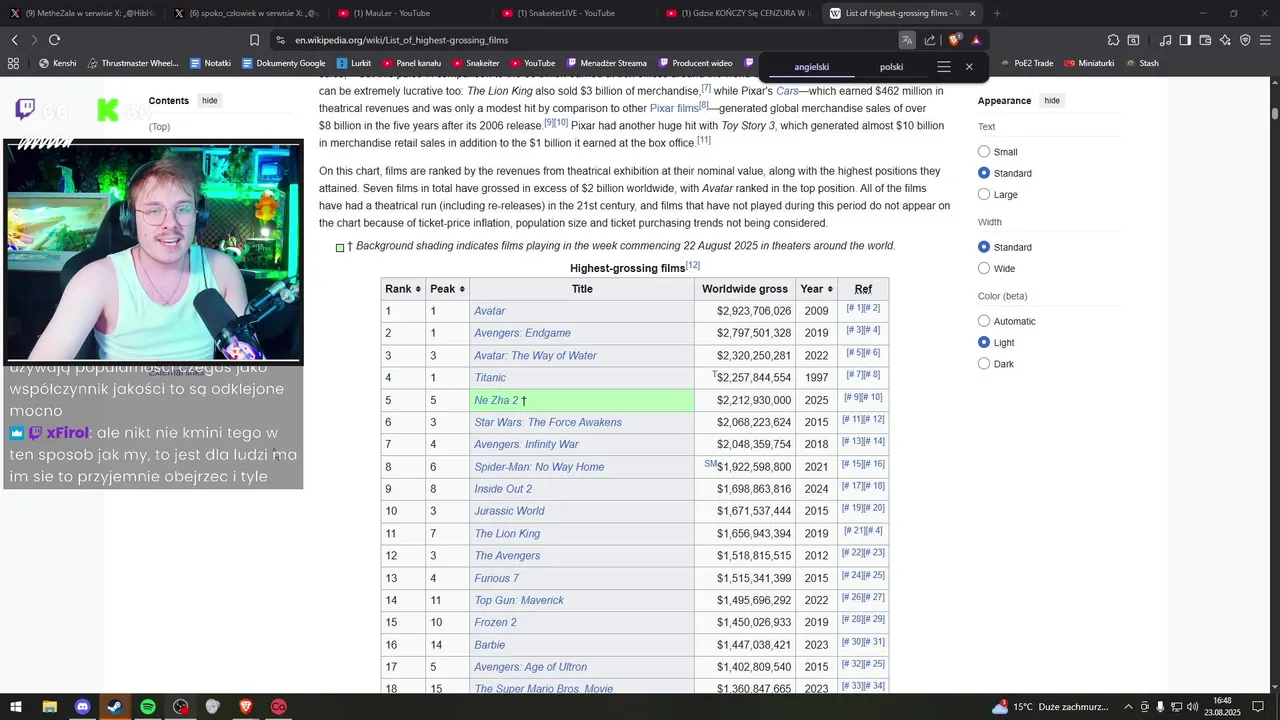The height and width of the screenshot is (720, 1280).
Task: Sort table by Title column
Action: [x=582, y=289]
